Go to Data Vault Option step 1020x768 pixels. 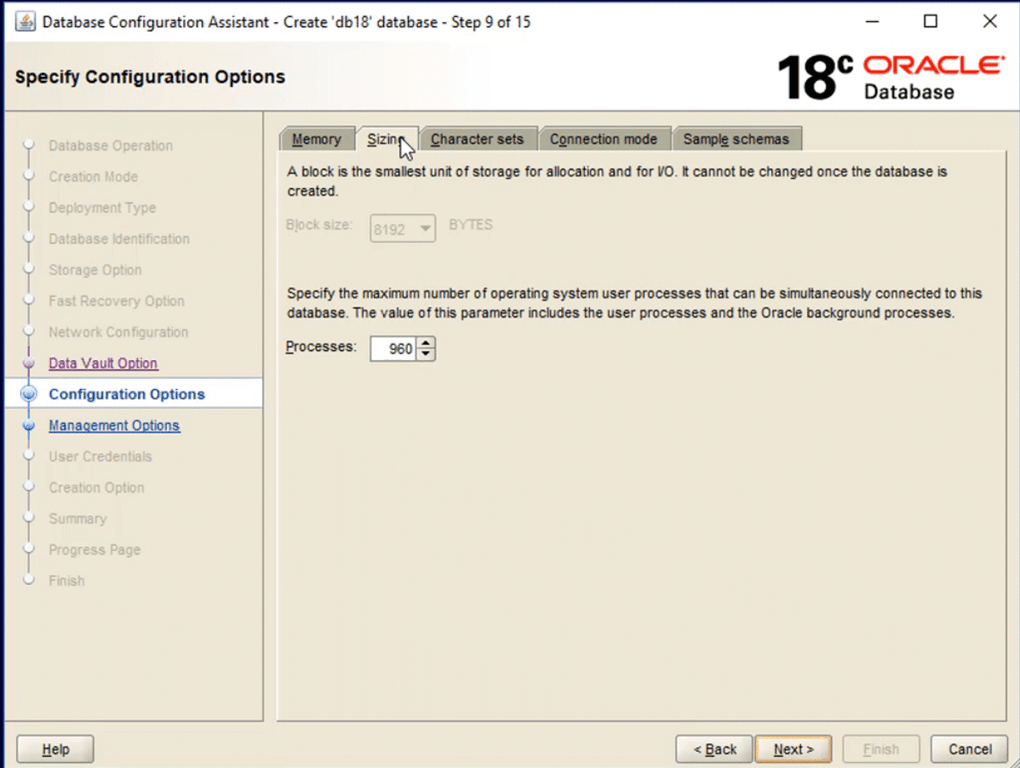[103, 364]
